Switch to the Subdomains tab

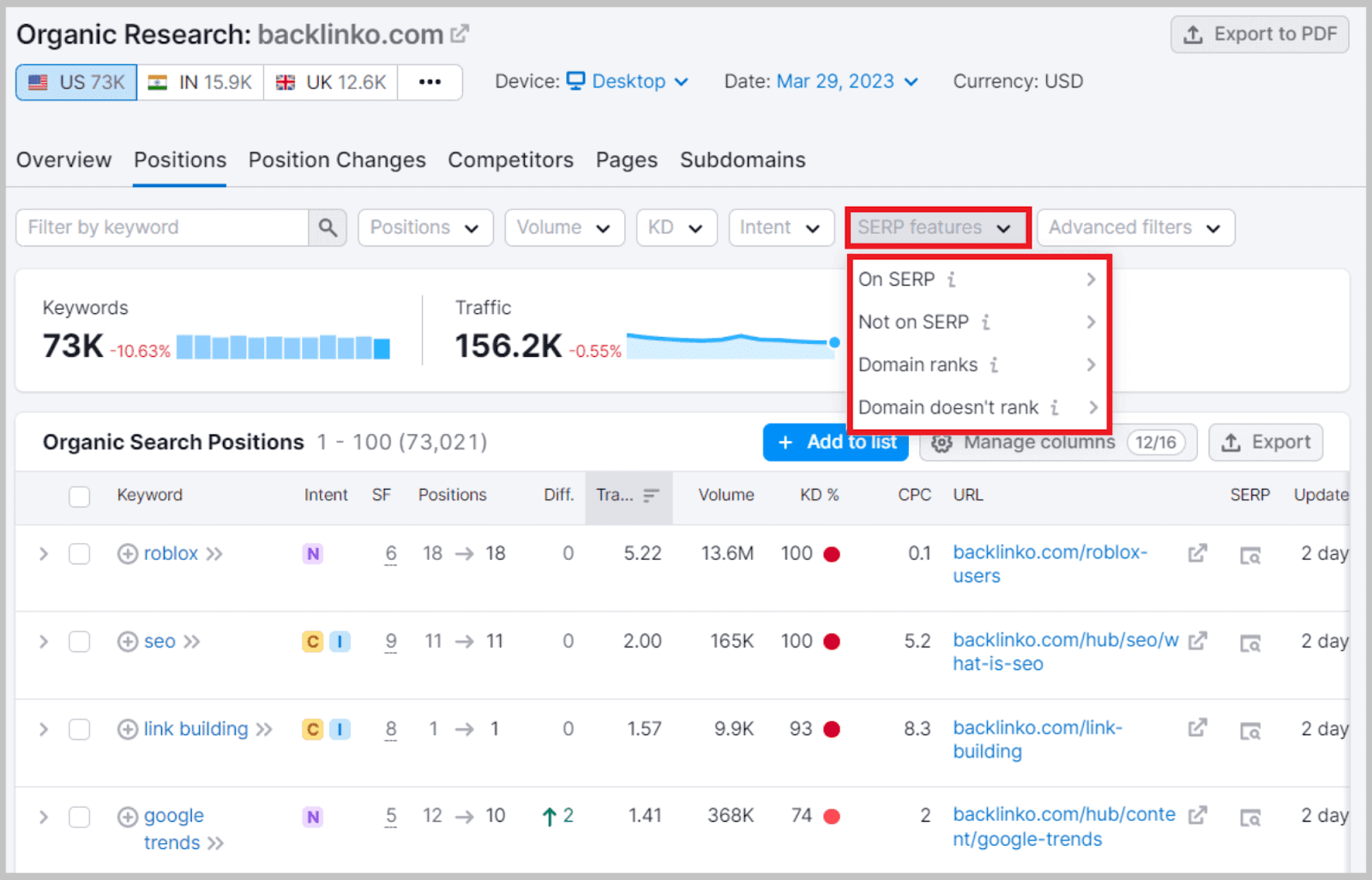[x=743, y=160]
